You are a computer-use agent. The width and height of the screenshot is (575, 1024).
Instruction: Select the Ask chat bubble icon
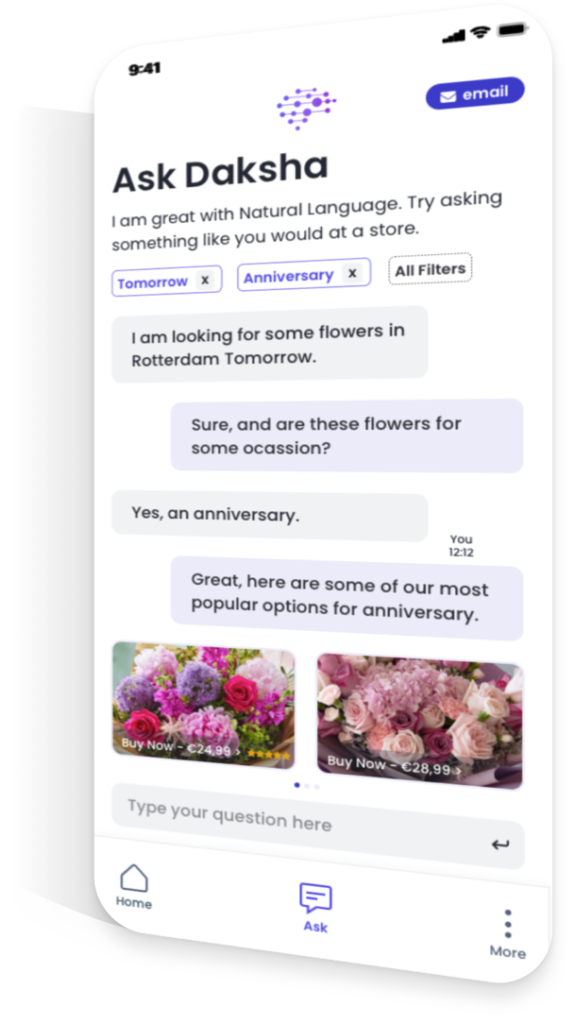316,898
